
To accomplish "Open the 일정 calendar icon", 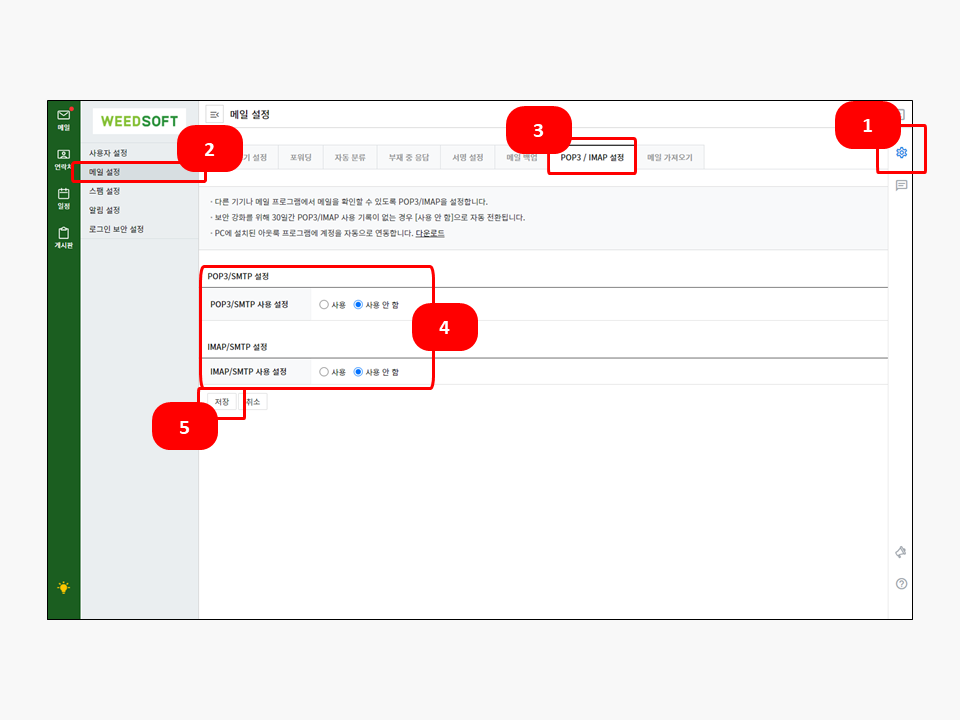I will point(64,197).
